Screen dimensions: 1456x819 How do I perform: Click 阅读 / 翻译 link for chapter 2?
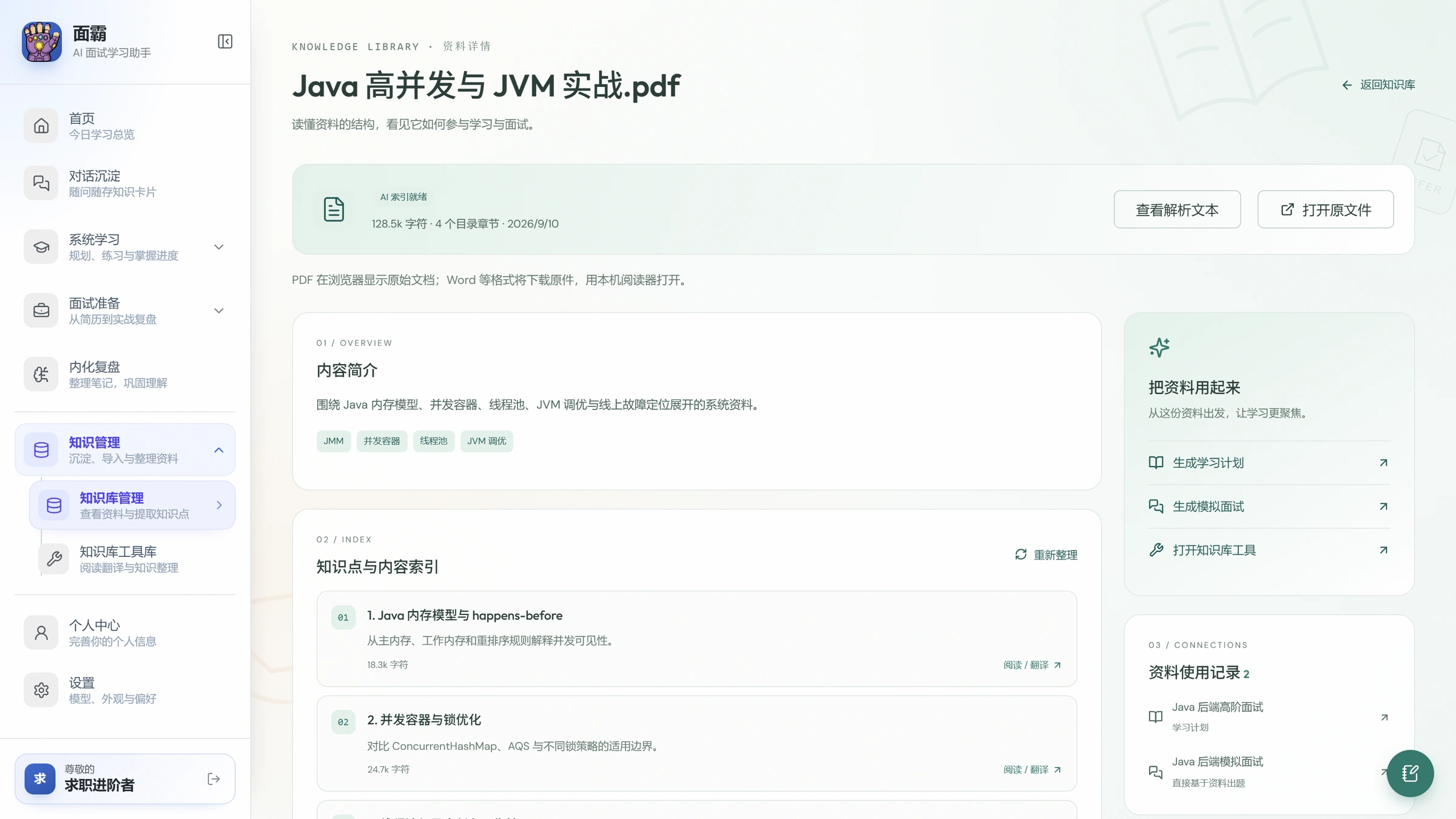click(1032, 769)
